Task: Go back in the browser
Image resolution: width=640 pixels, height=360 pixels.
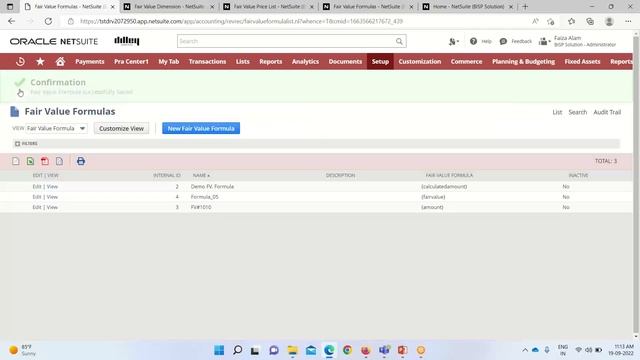Action: [x=11, y=21]
